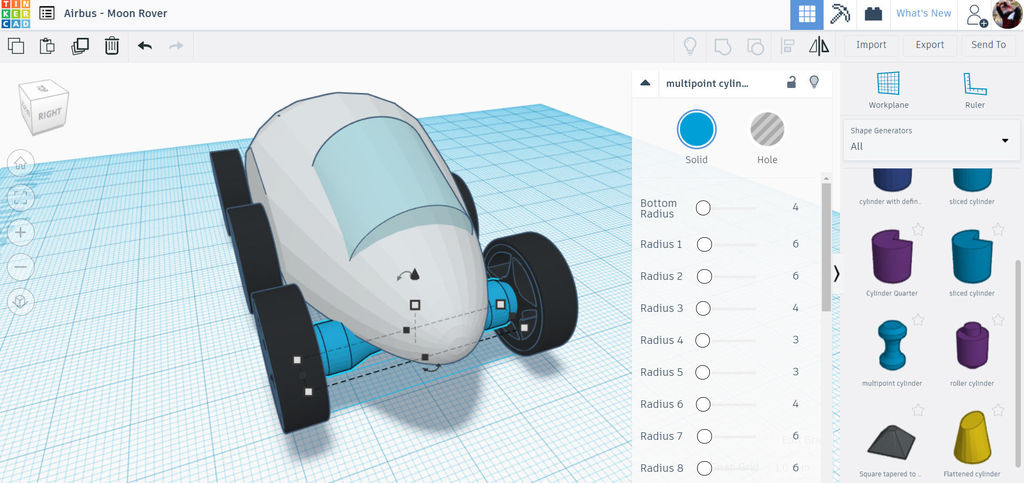Viewport: 1024px width, 483px height.
Task: Click the Home view button
Action: pyautogui.click(x=20, y=163)
